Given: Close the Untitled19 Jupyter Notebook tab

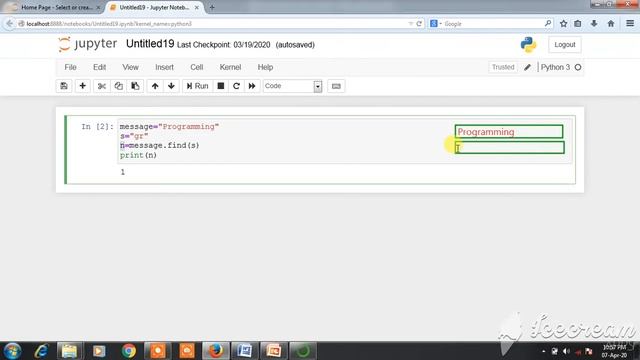Looking at the screenshot, I should click(197, 7).
